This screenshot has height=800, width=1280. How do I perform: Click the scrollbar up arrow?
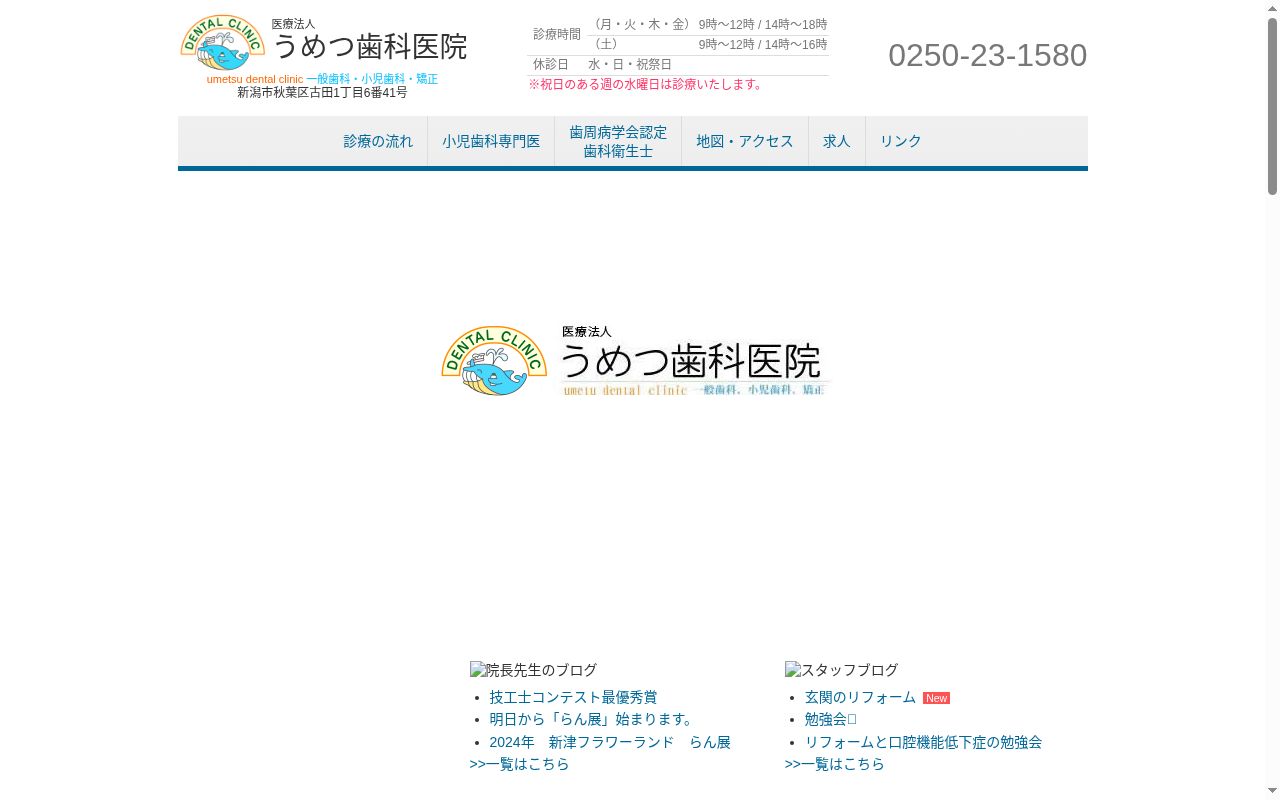[x=1273, y=7]
